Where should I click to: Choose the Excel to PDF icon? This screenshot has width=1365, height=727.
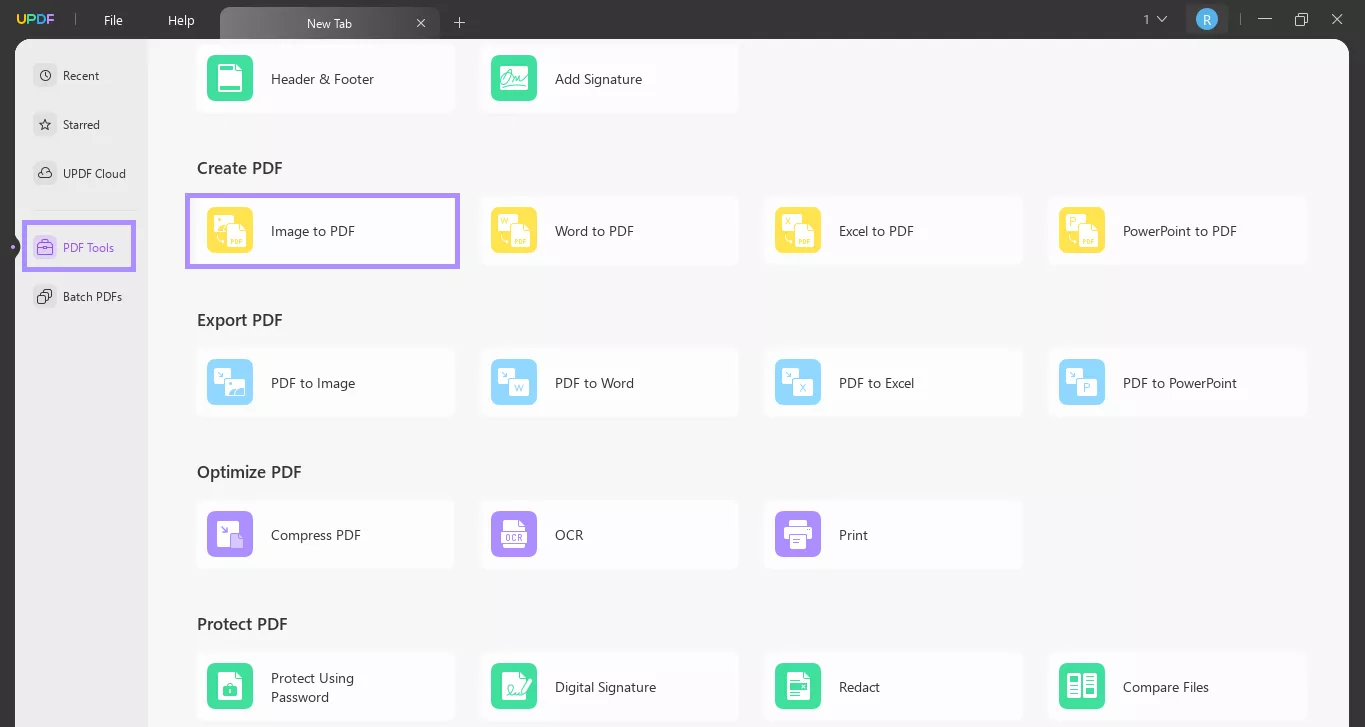tap(798, 230)
